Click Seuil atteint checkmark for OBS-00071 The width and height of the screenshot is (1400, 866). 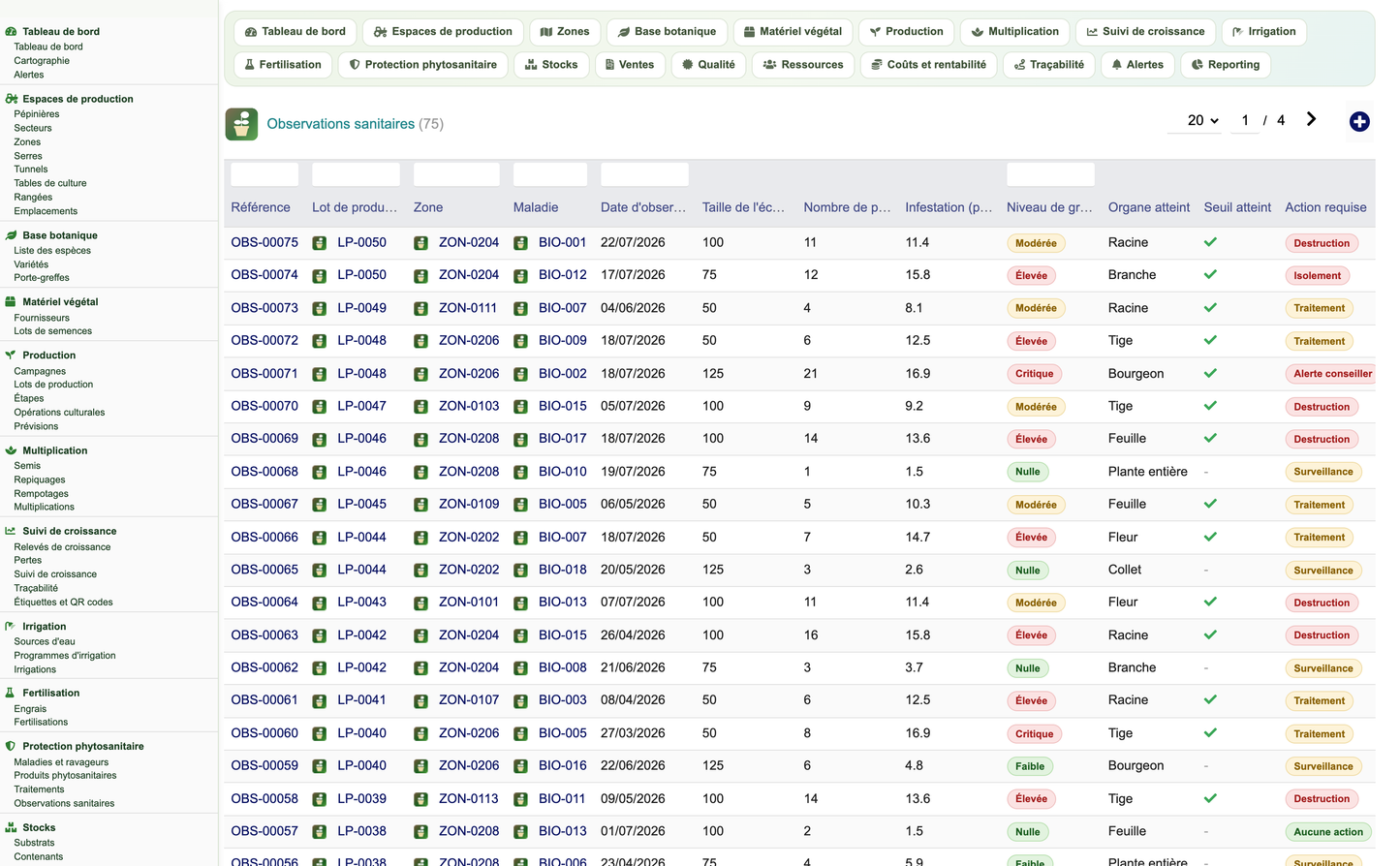pyautogui.click(x=1210, y=373)
